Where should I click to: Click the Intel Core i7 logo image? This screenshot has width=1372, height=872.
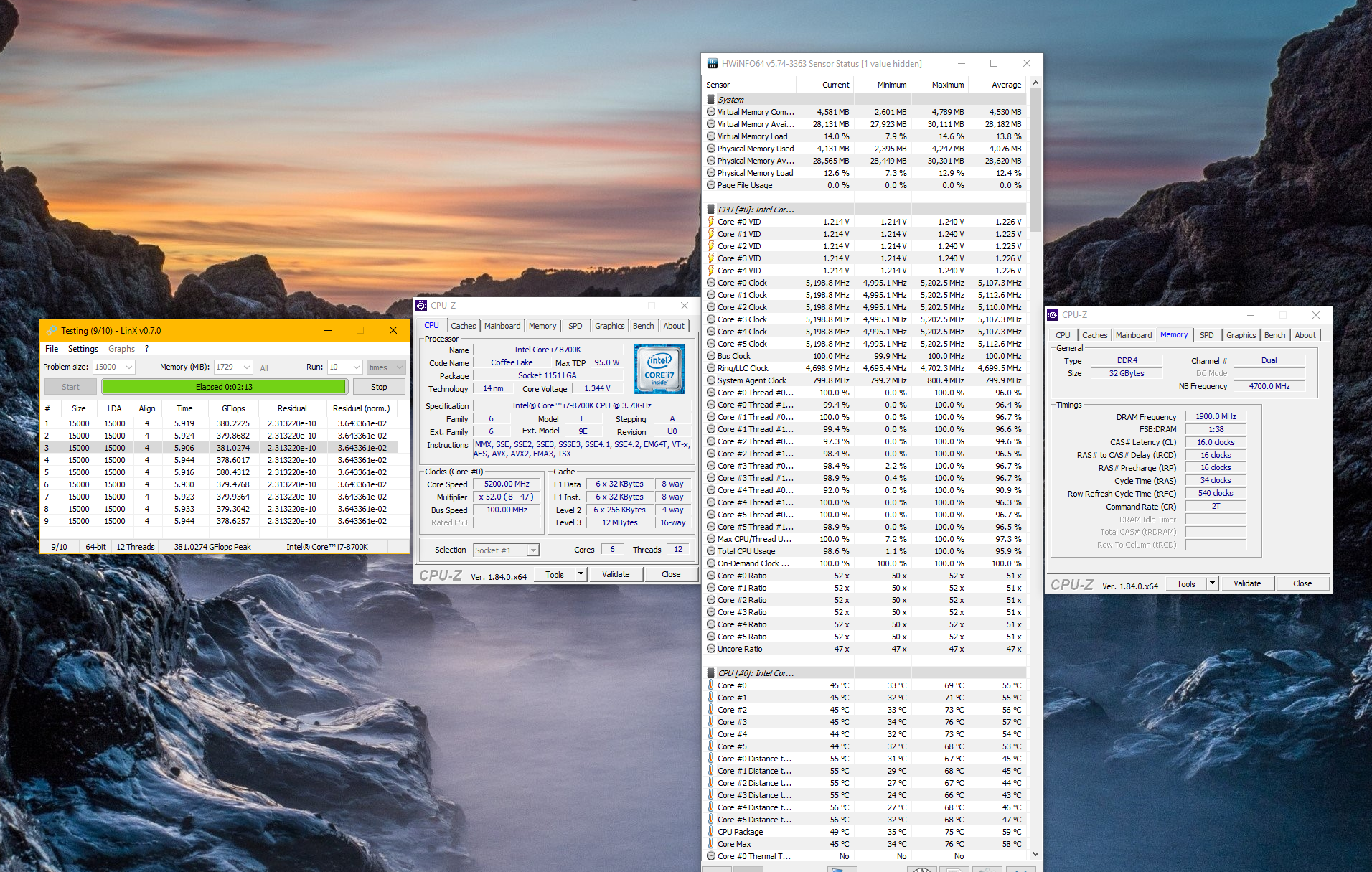pyautogui.click(x=659, y=368)
